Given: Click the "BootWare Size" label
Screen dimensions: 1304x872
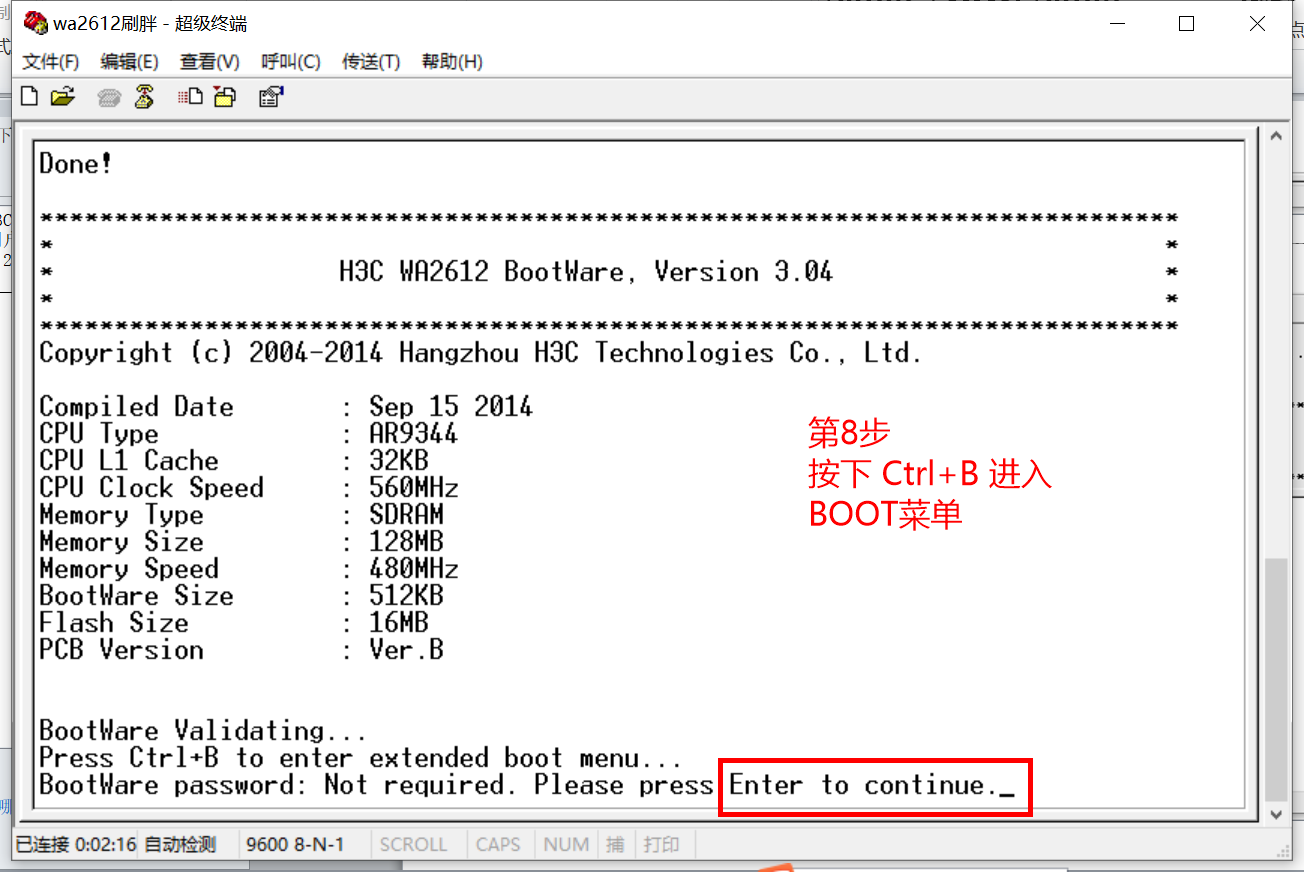Looking at the screenshot, I should point(136,596).
